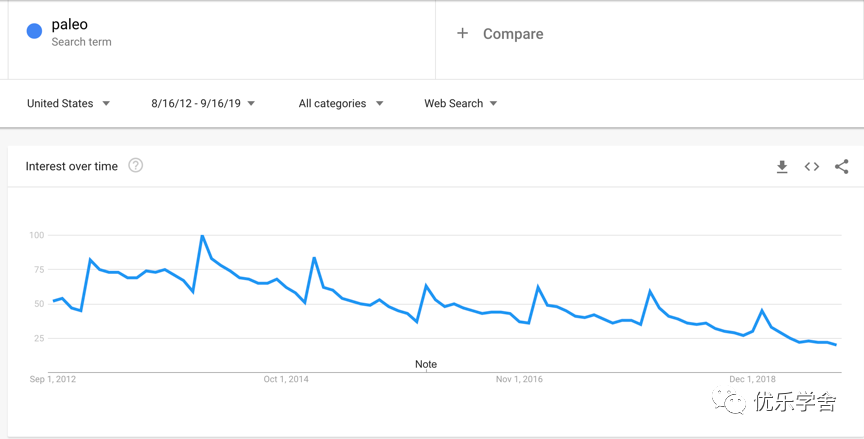This screenshot has width=864, height=439.
Task: Share the Interest over time chart
Action: click(842, 167)
